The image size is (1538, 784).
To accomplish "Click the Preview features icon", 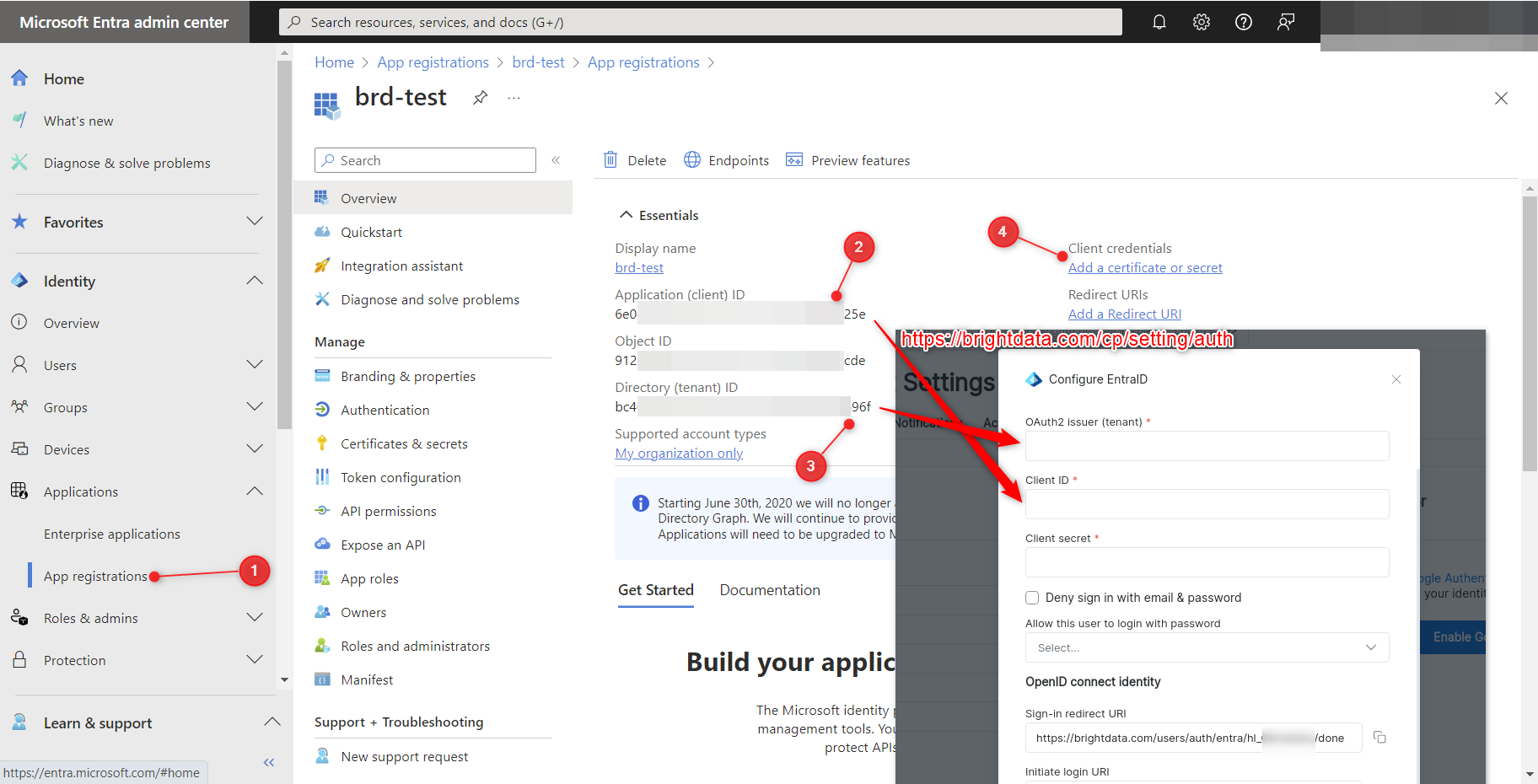I will [794, 159].
